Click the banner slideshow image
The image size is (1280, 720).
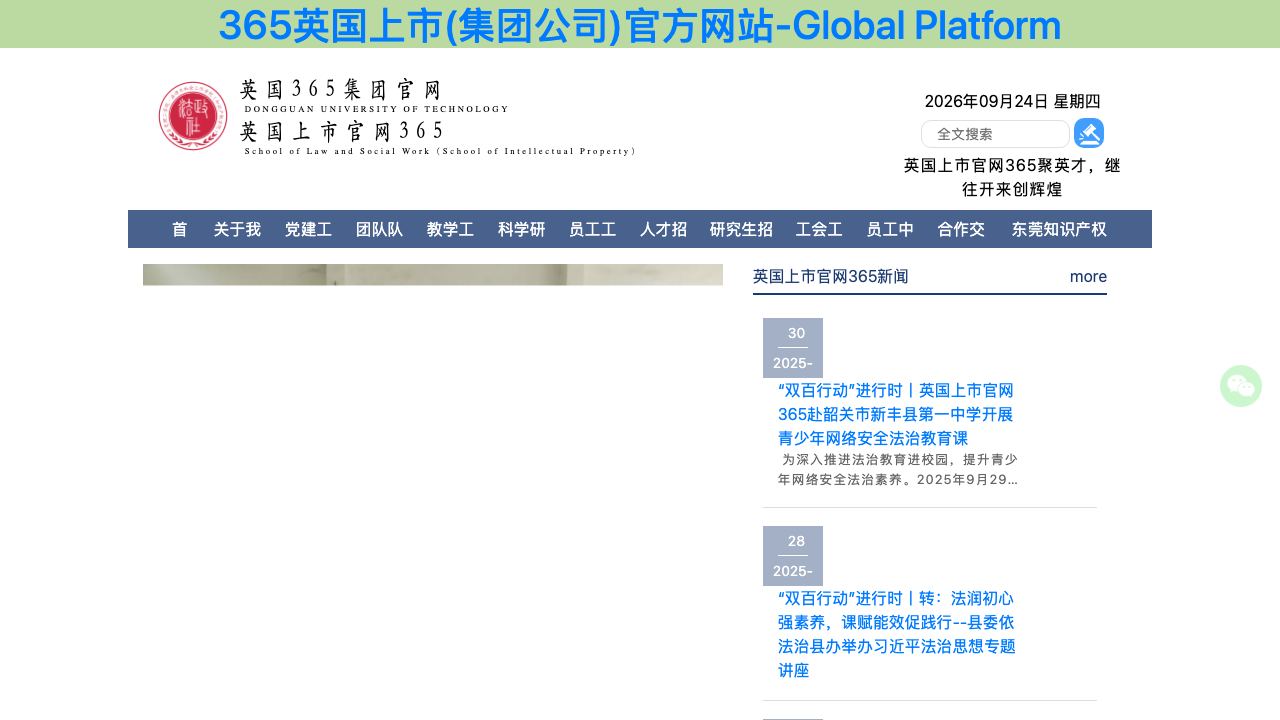tap(433, 275)
